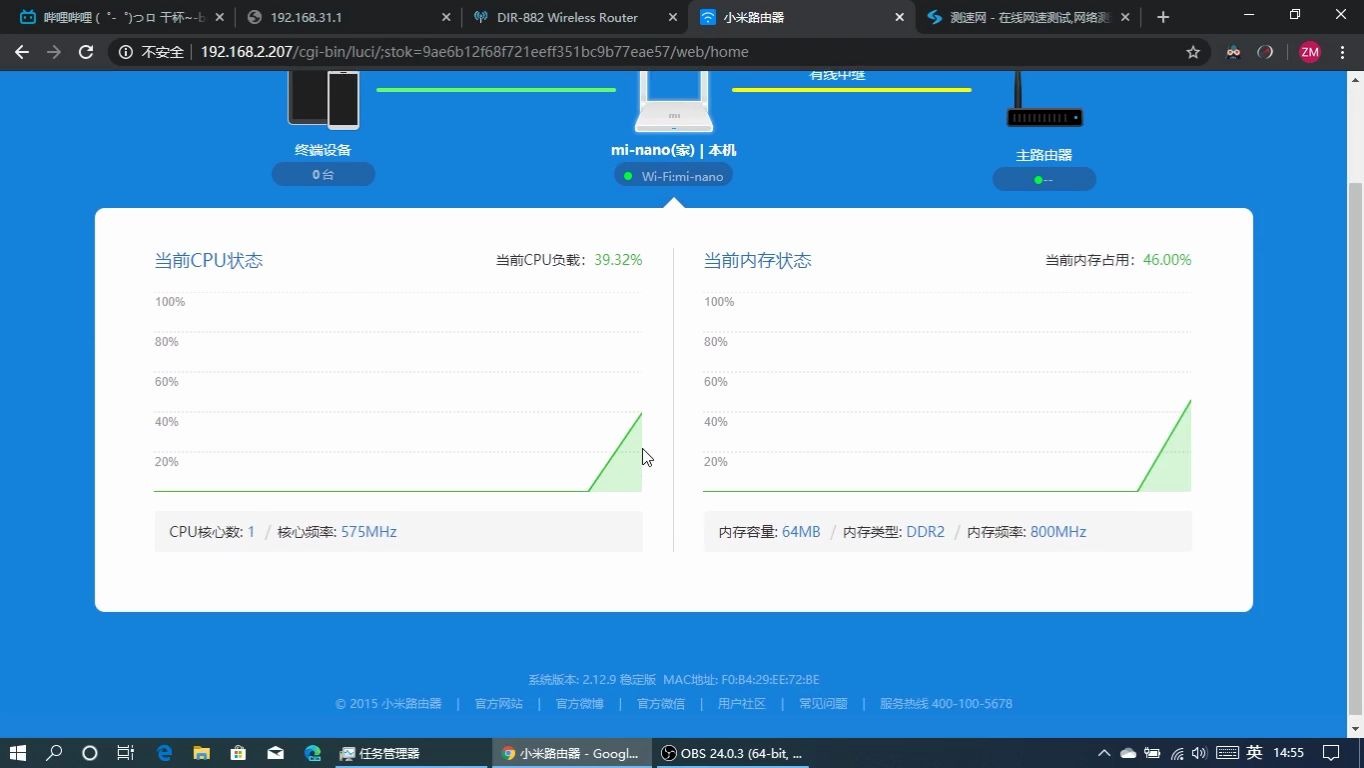1364x768 pixels.
Task: Switch to the 测速网 speed test tab
Action: pos(1028,17)
